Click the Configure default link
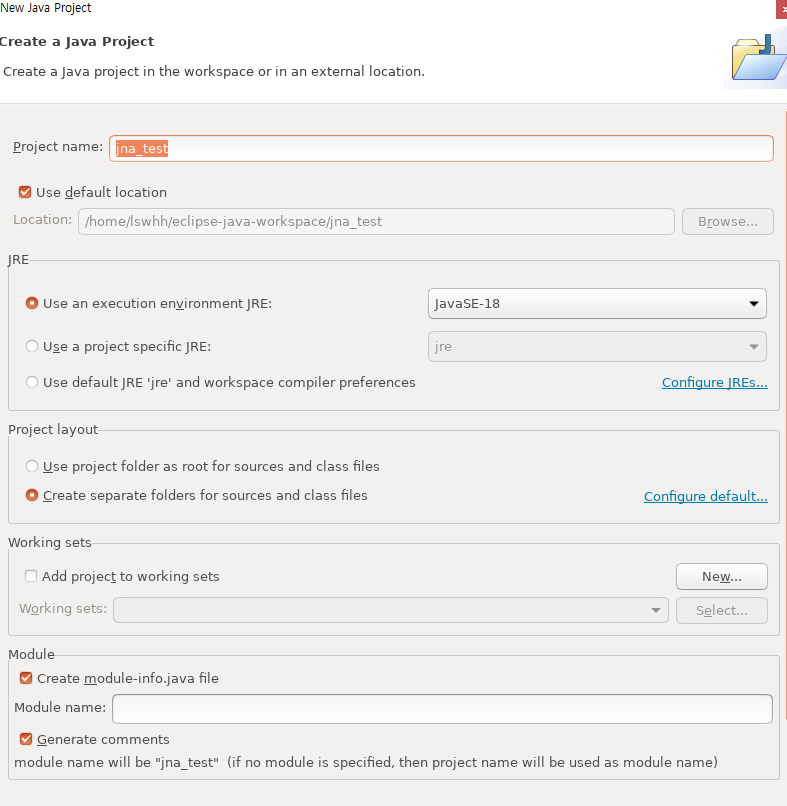This screenshot has width=787, height=806. coord(705,496)
